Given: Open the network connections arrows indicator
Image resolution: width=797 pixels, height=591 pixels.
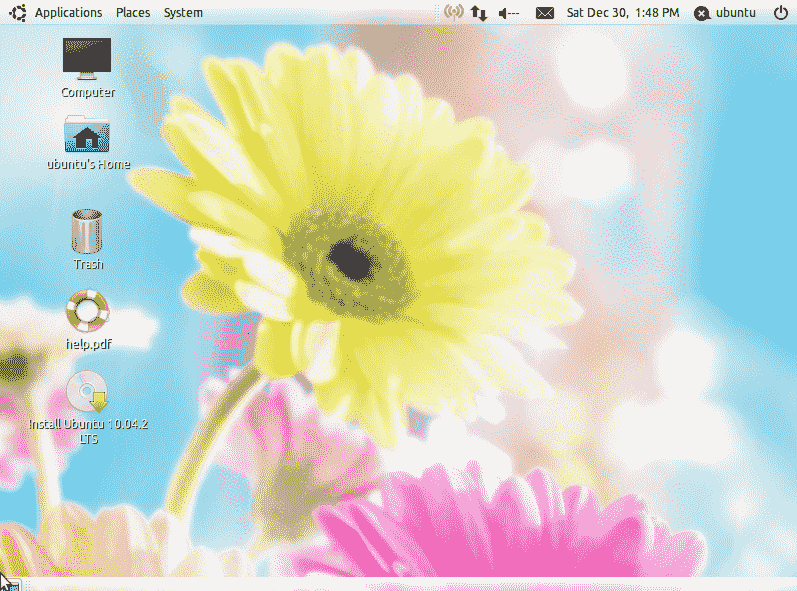Looking at the screenshot, I should (x=479, y=13).
